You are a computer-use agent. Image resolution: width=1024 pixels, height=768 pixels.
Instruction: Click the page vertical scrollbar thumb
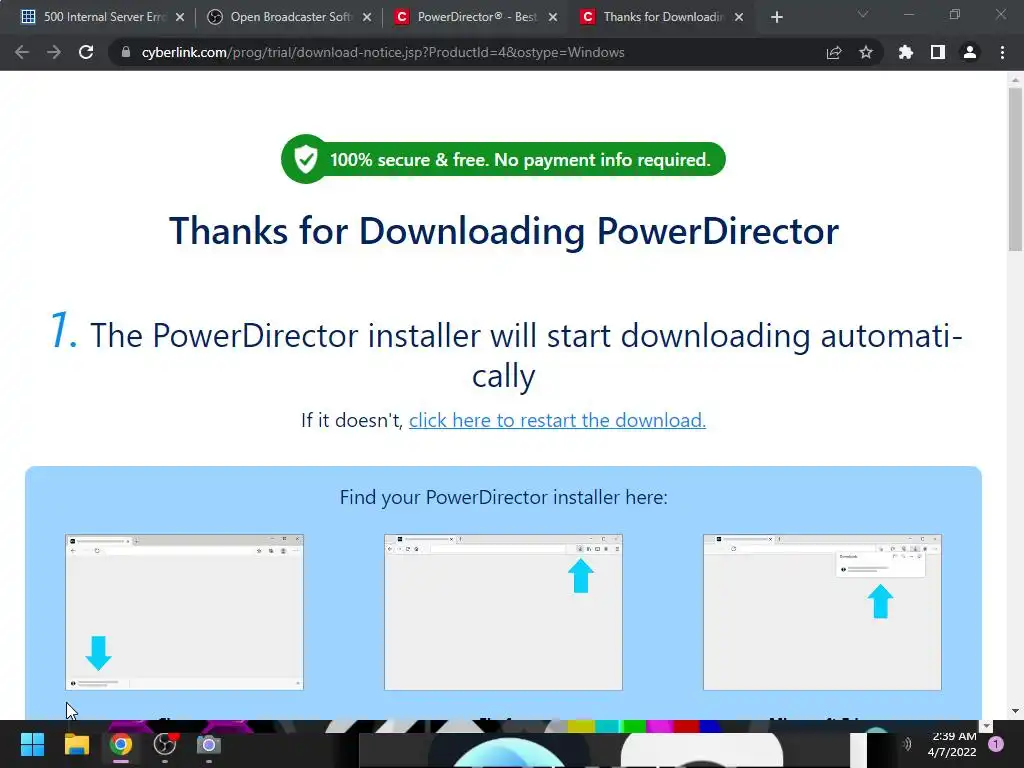[x=1015, y=168]
